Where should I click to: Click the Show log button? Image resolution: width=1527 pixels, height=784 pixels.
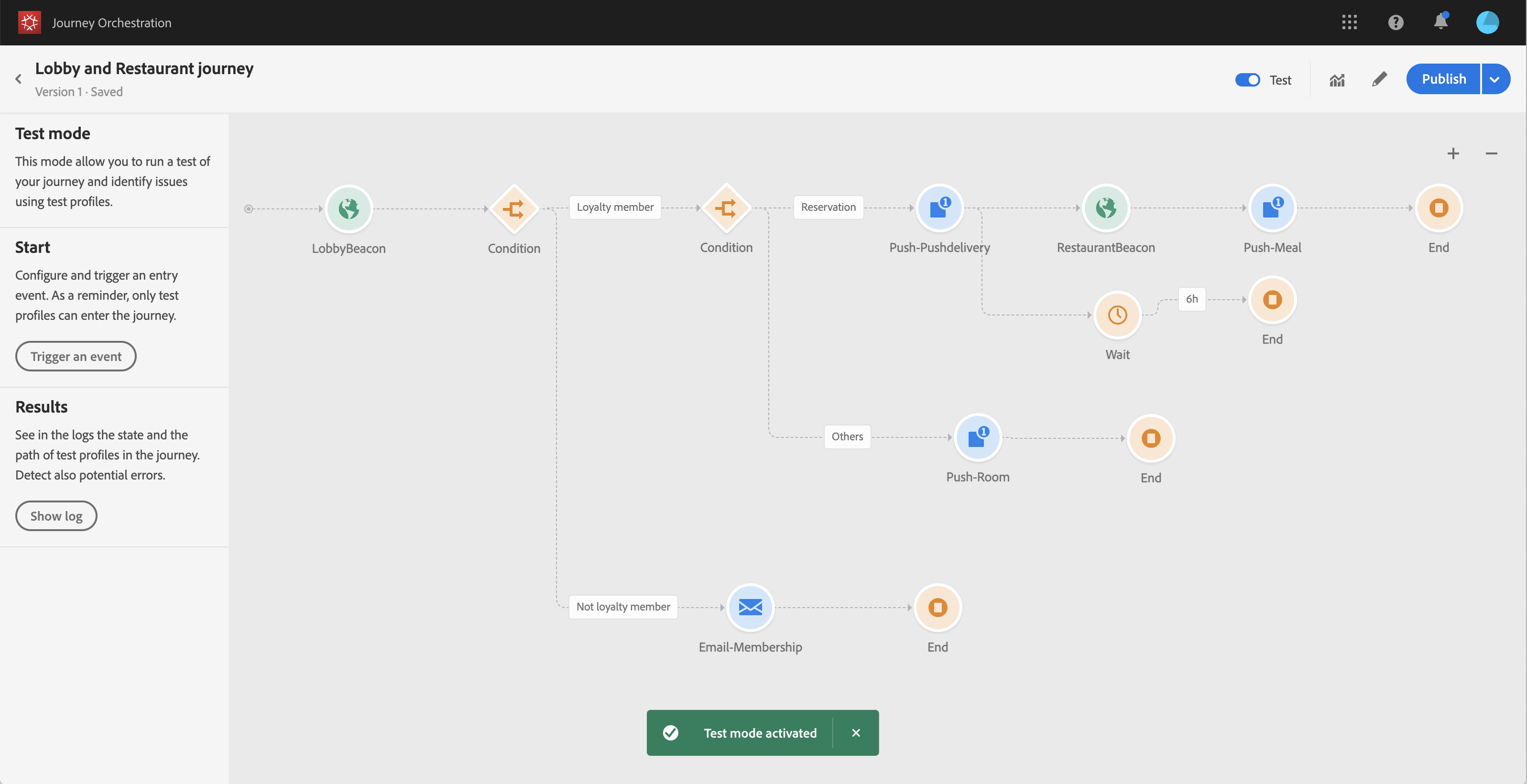tap(56, 515)
